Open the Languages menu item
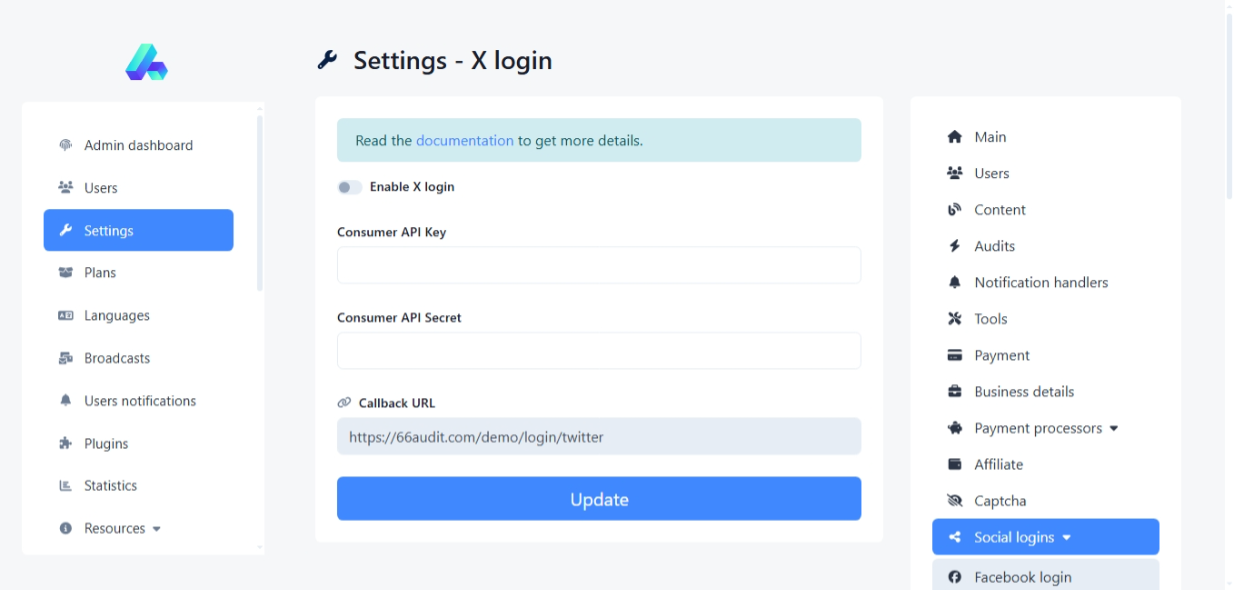 click(x=116, y=316)
